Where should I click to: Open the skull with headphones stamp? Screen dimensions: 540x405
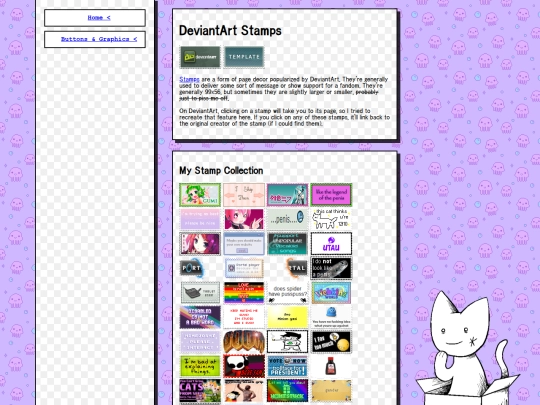244,366
